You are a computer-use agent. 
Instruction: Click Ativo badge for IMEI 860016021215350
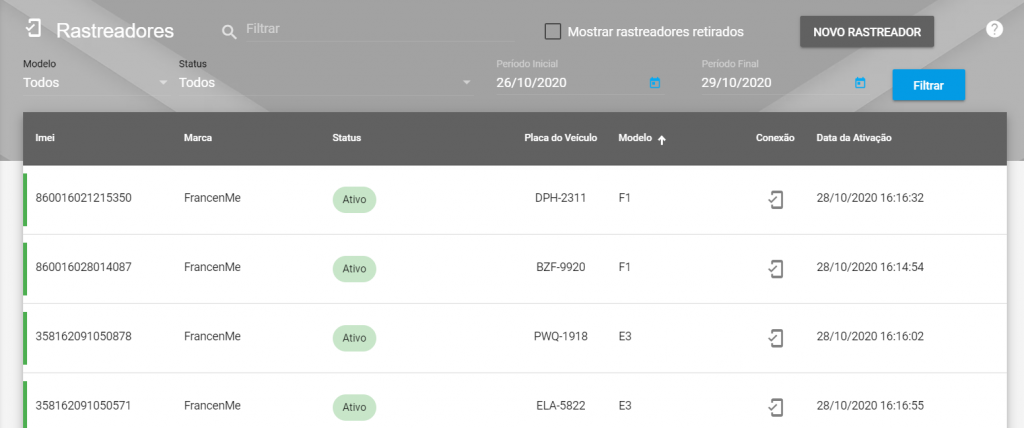point(355,200)
